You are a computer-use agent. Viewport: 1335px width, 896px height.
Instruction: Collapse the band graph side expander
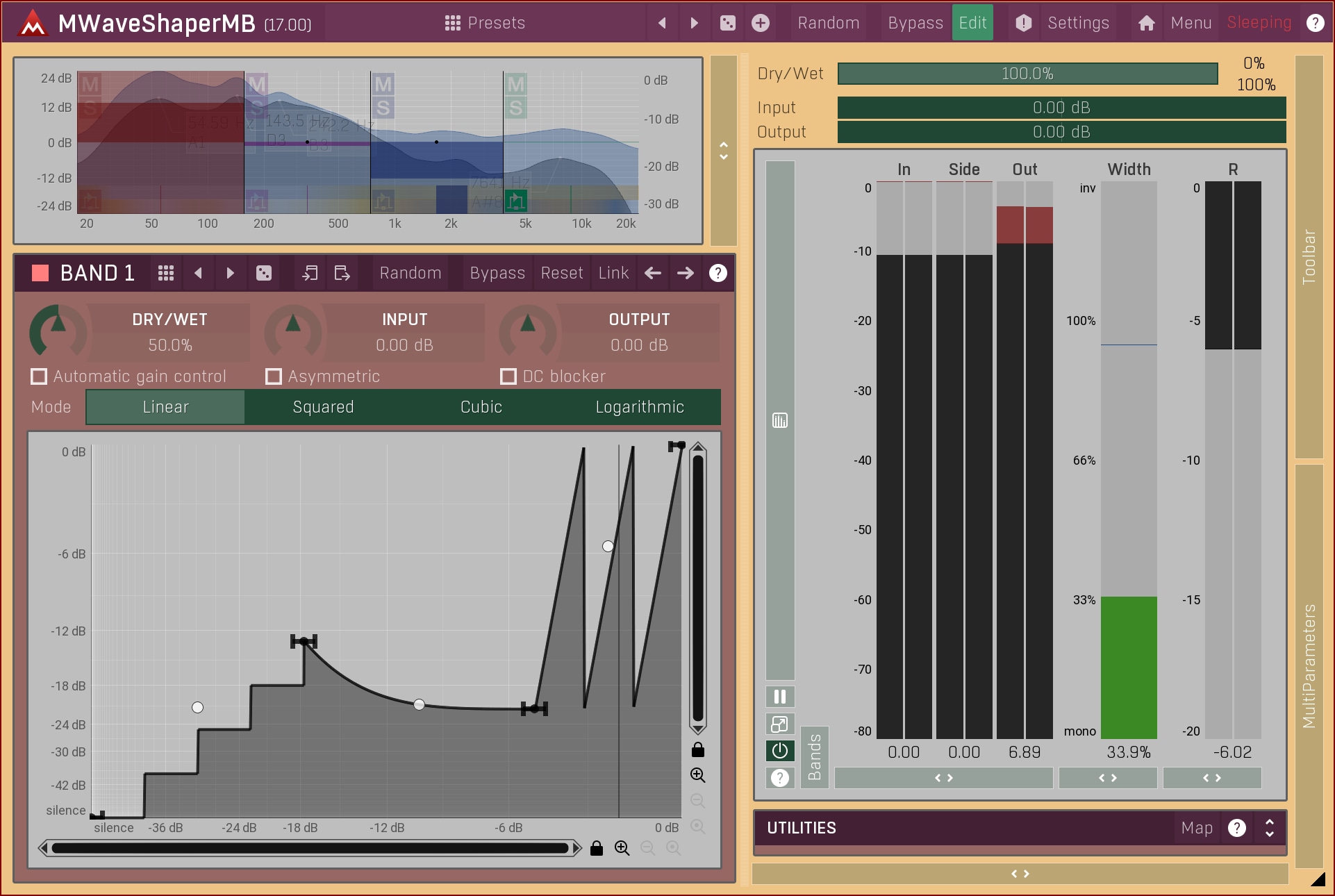pos(723,151)
